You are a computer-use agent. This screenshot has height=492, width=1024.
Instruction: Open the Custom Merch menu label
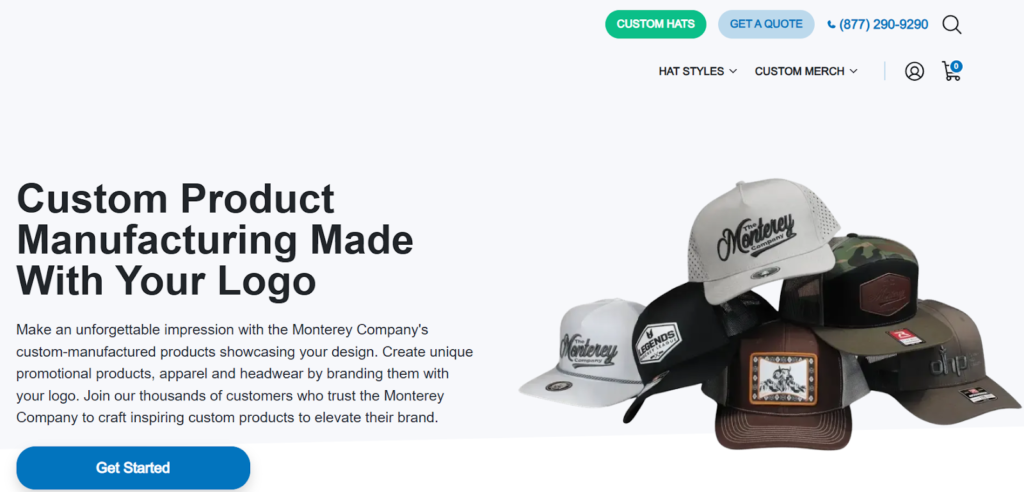tap(800, 71)
